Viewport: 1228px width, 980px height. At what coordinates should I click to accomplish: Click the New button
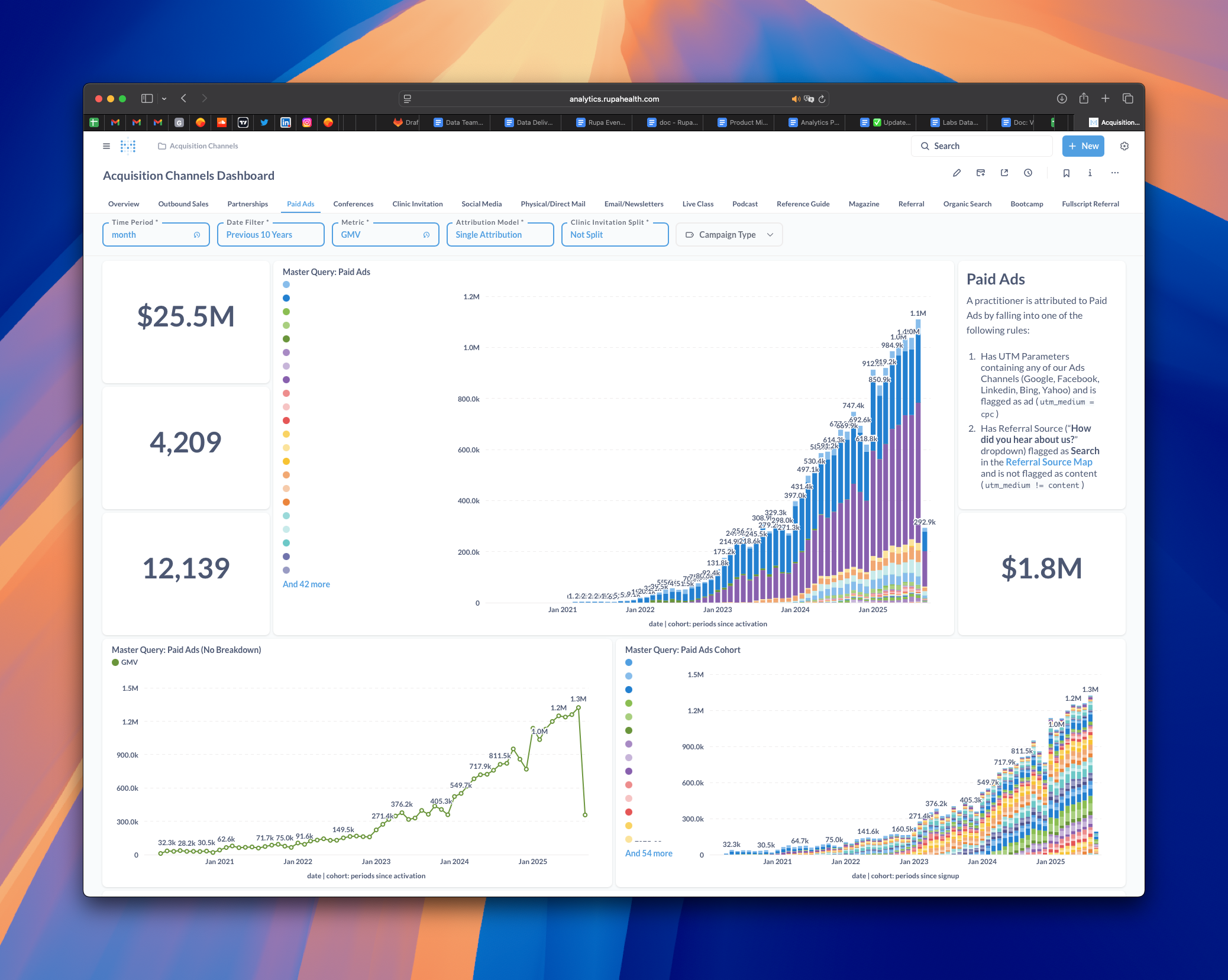pos(1082,145)
